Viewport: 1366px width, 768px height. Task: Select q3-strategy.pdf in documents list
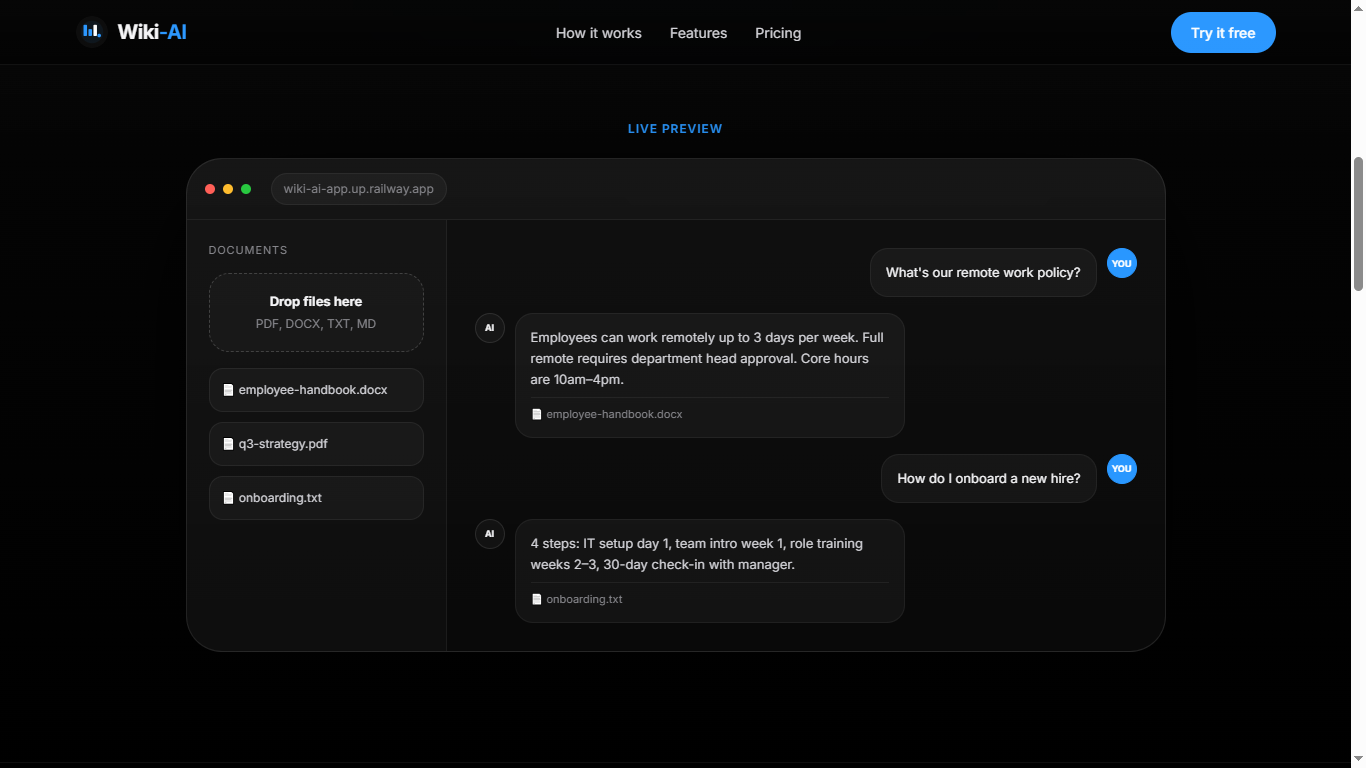click(316, 444)
